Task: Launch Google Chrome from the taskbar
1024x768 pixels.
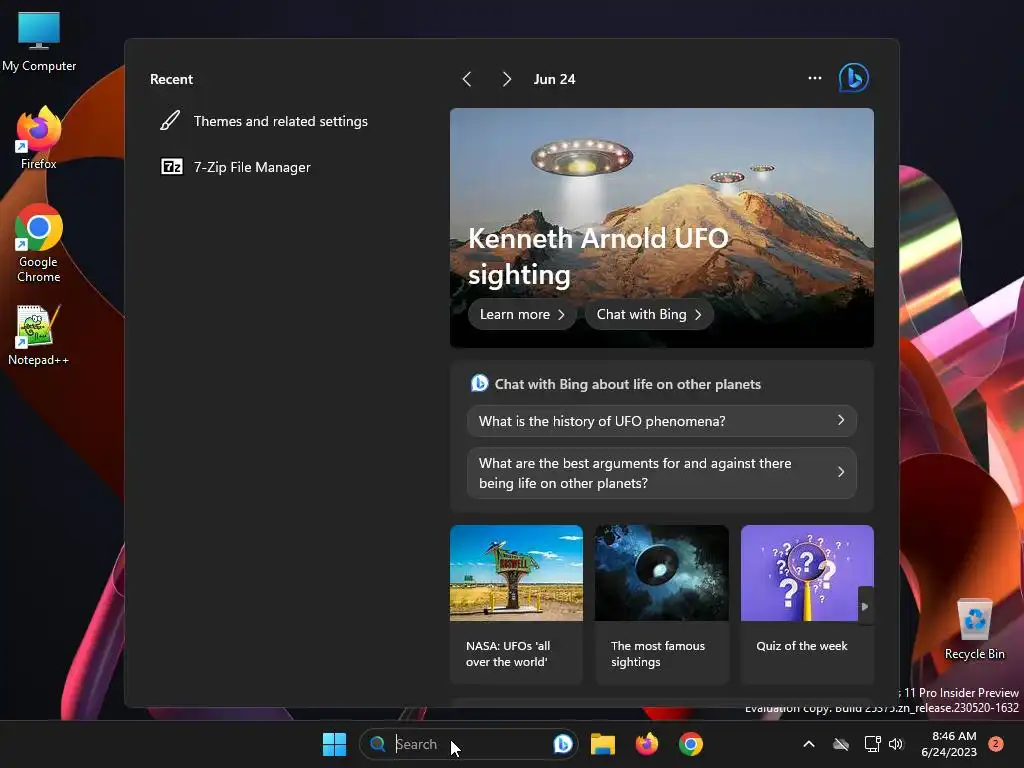Action: (690, 744)
